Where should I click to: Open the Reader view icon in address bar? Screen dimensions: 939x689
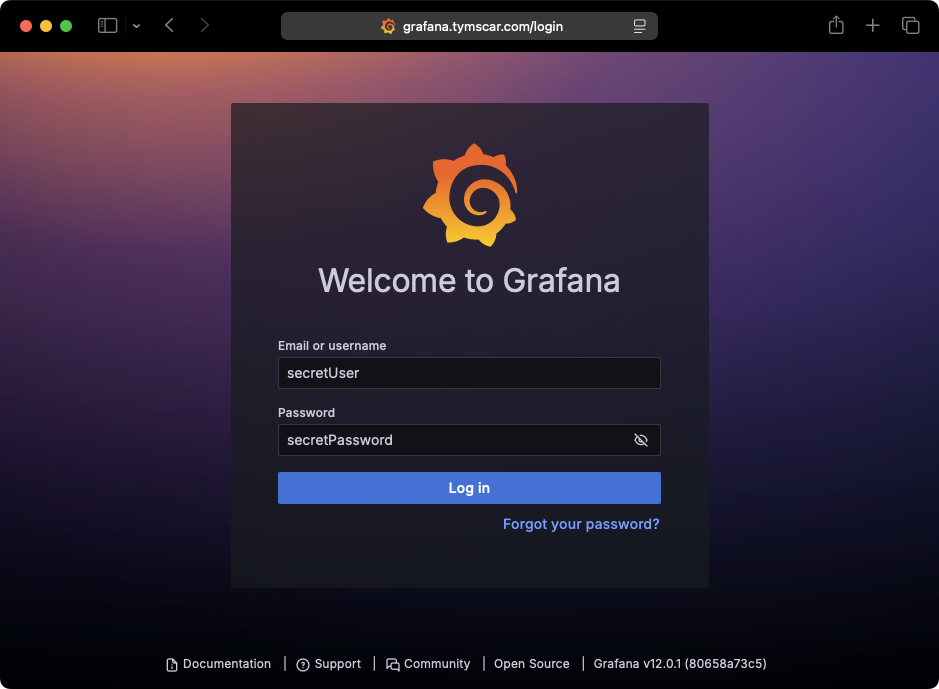click(x=640, y=26)
